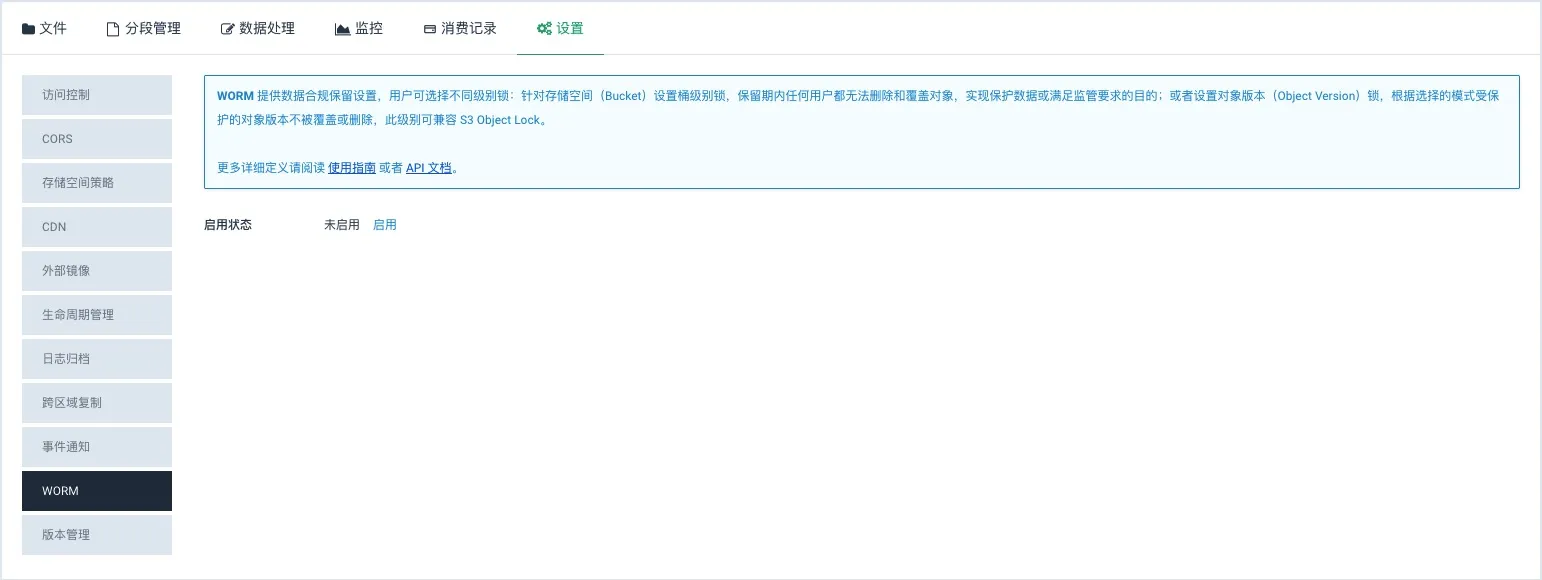Select 版本管理 in the sidebar
This screenshot has width=1542, height=580.
tap(97, 535)
